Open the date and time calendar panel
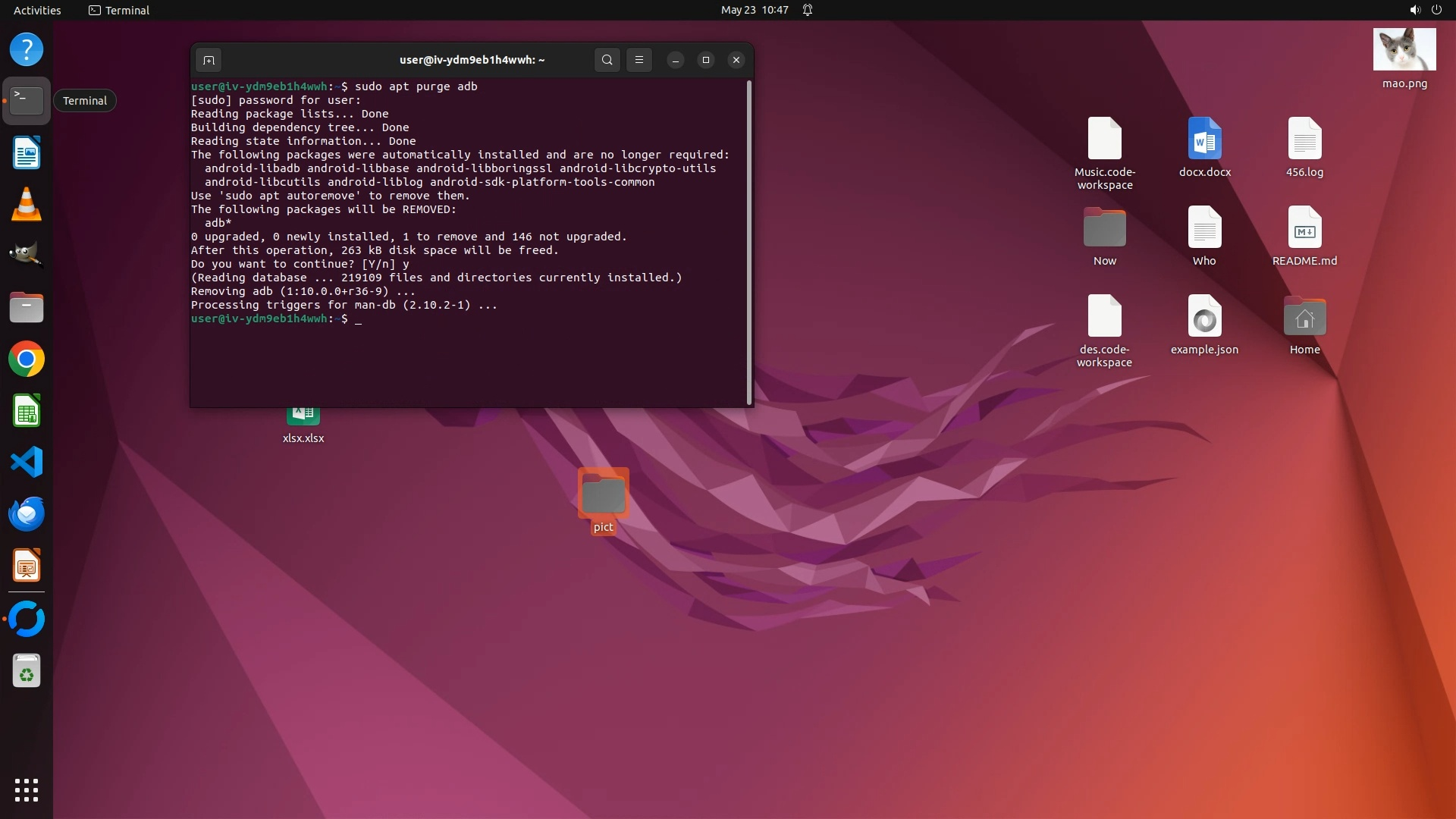The image size is (1456, 819). click(754, 10)
